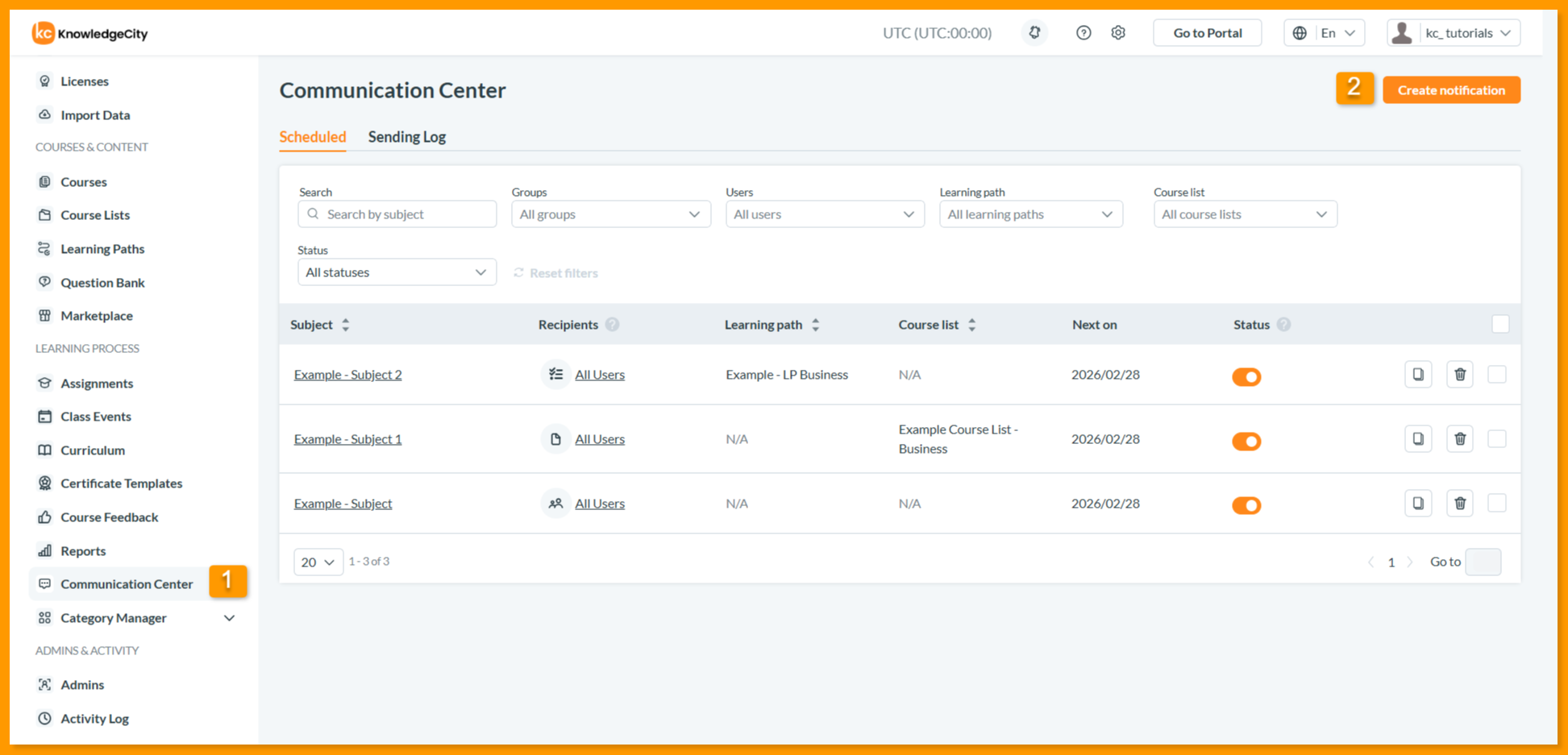Screen dimensions: 1568x755
Task: Click the KnowledgeCity logo
Action: point(90,33)
